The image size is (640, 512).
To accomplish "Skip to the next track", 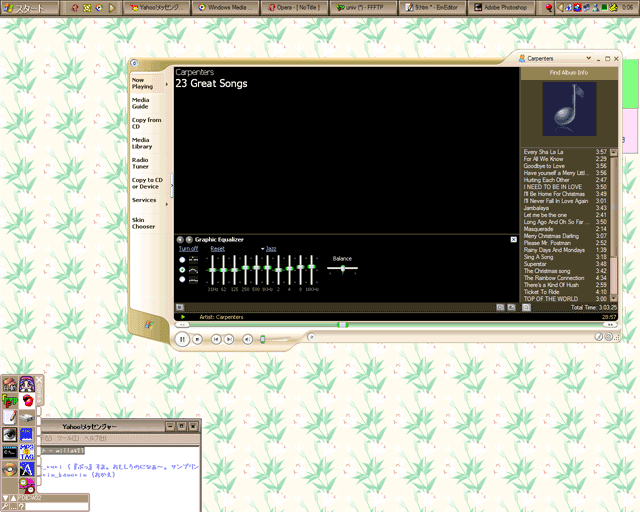I will click(x=229, y=339).
